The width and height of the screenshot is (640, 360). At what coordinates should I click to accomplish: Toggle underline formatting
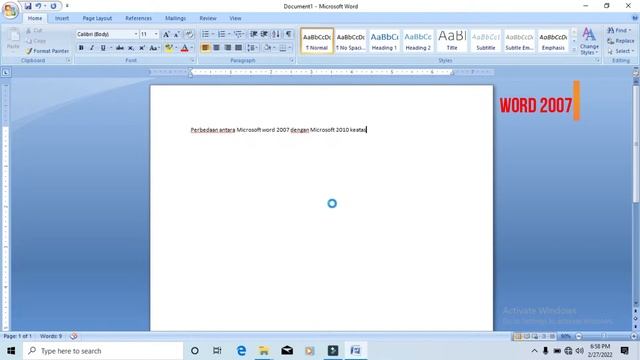(103, 48)
